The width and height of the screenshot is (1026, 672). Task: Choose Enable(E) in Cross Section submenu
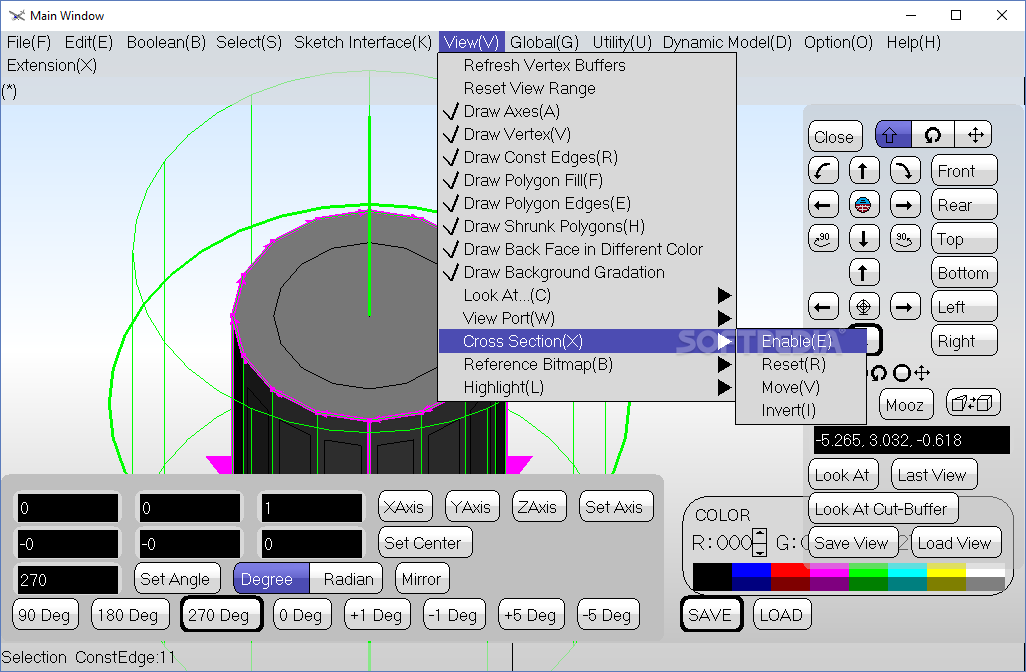(x=801, y=341)
